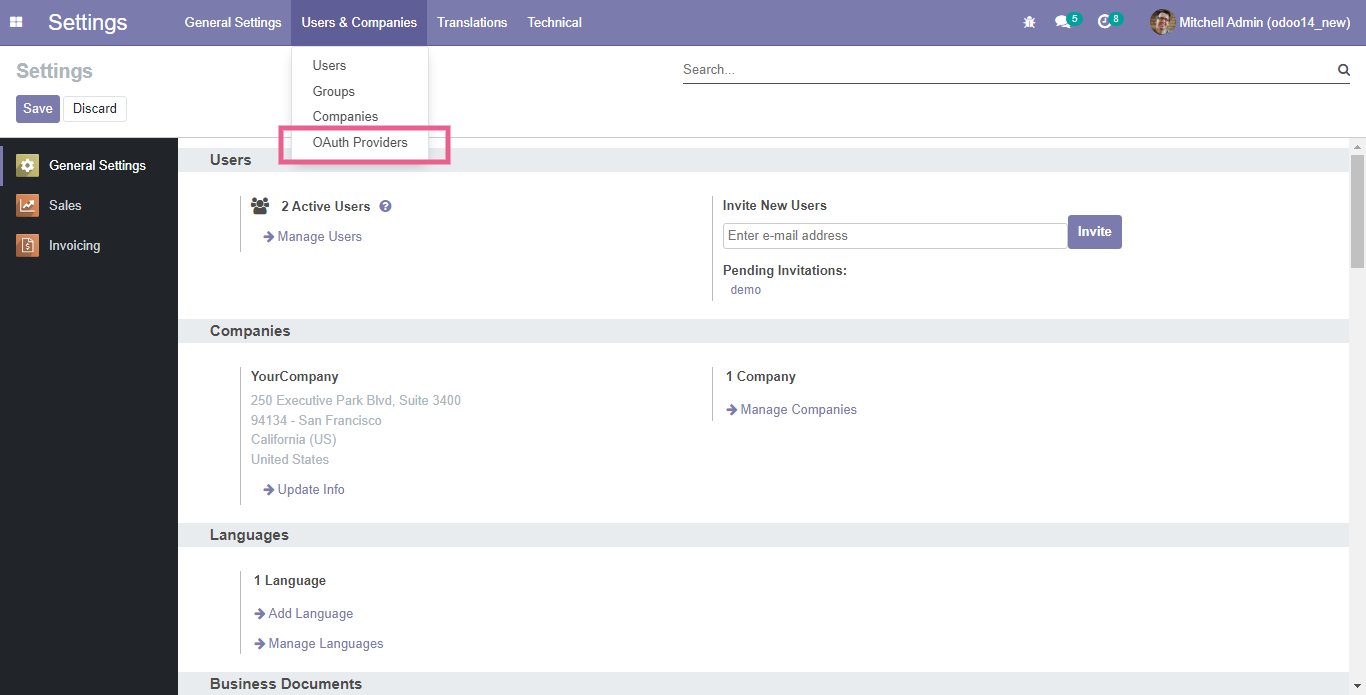Viewport: 1366px width, 695px height.
Task: Select the Invoicing icon in sidebar
Action: (x=28, y=246)
